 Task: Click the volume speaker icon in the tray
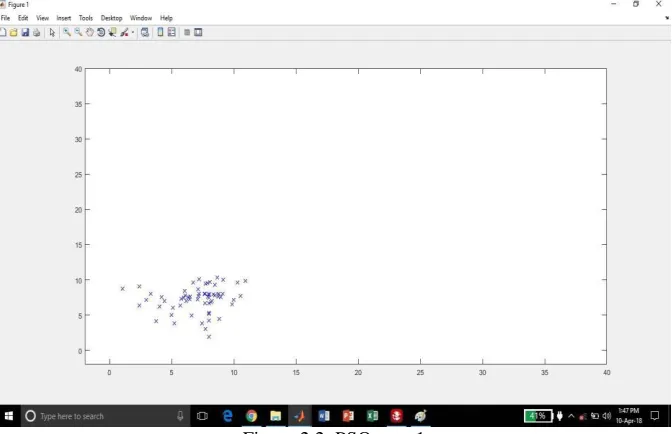[606, 416]
